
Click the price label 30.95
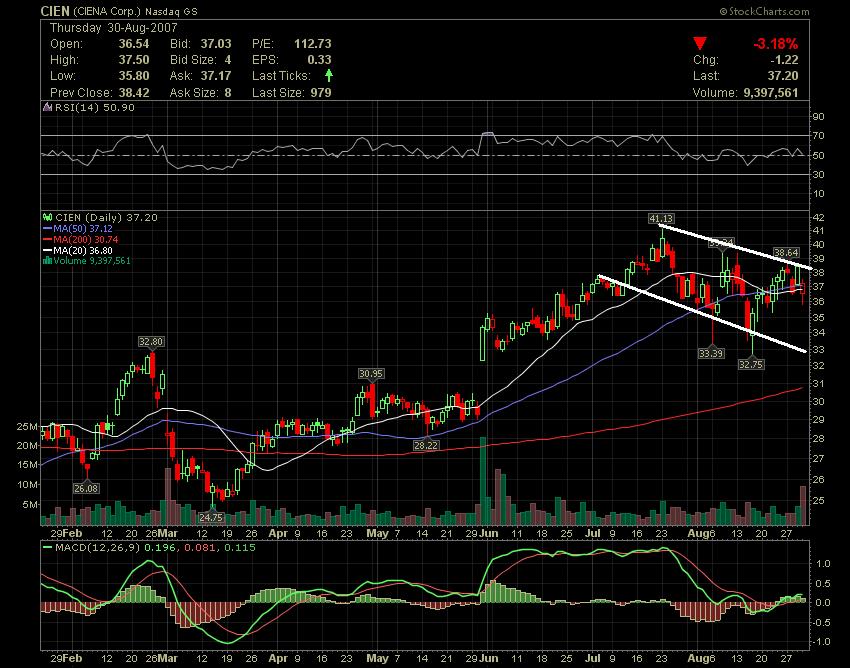tap(371, 374)
